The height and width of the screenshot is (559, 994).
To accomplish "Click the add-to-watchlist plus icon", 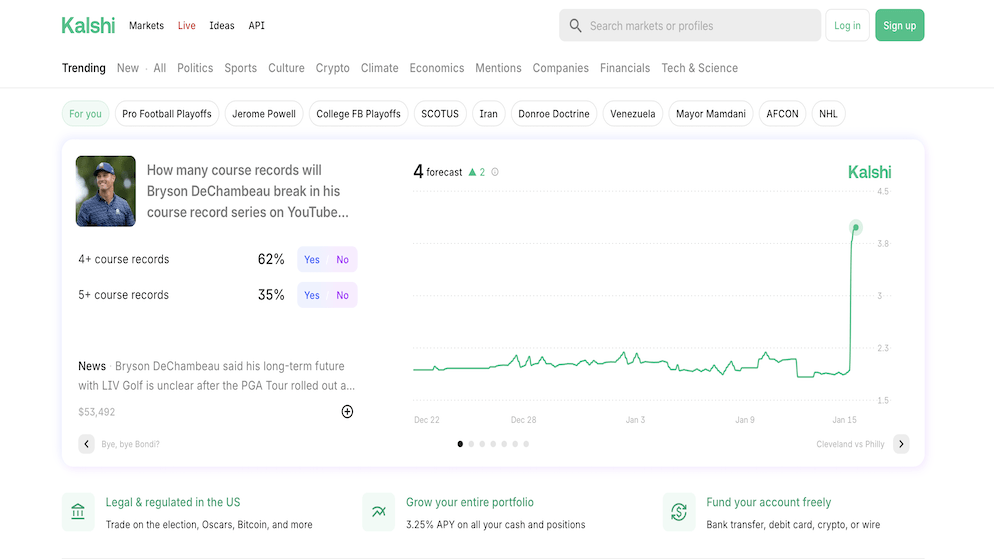I will click(x=347, y=412).
